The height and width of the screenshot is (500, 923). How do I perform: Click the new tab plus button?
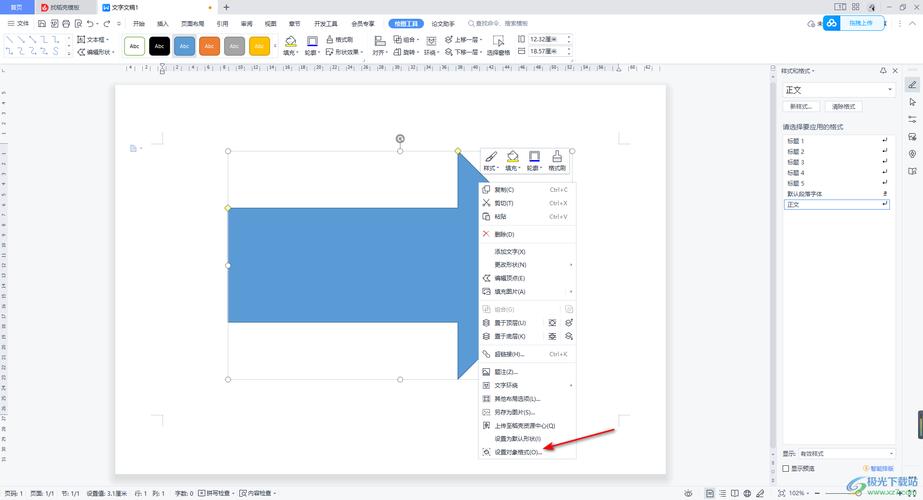[x=226, y=7]
